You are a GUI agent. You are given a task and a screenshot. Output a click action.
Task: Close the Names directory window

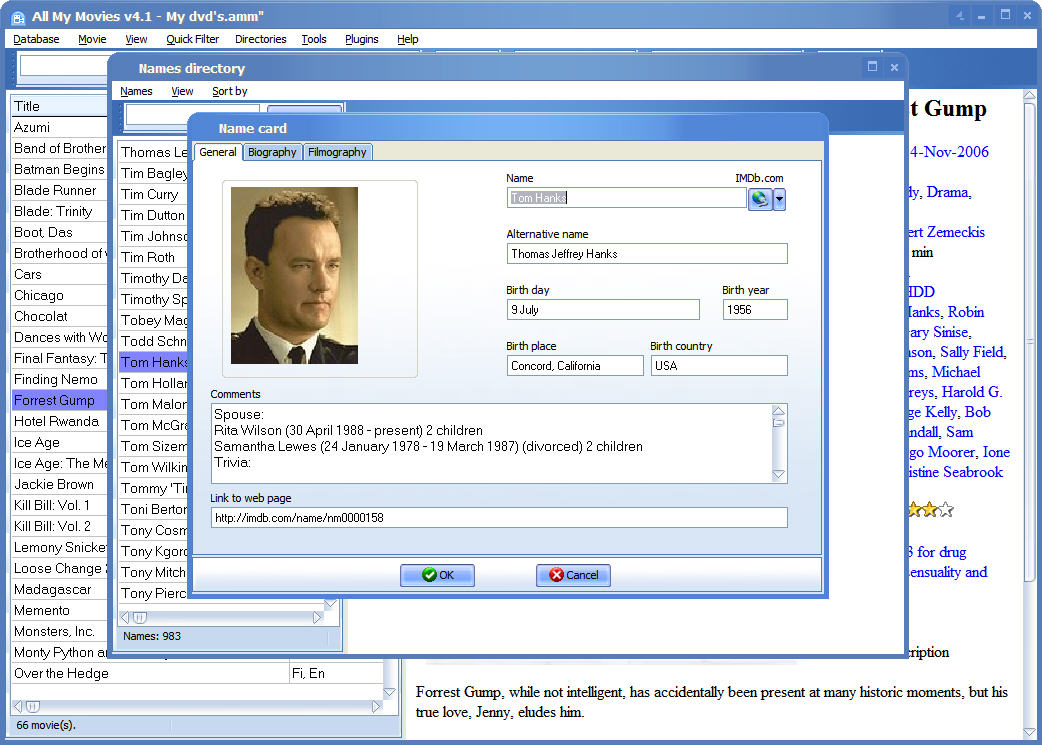[894, 67]
